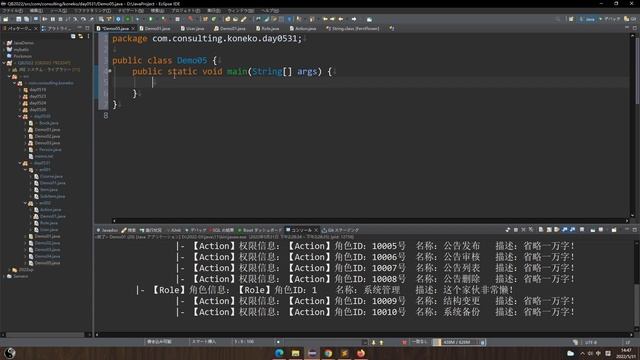Open the ファイル menu
The height and width of the screenshot is (360, 640).
point(13,11)
